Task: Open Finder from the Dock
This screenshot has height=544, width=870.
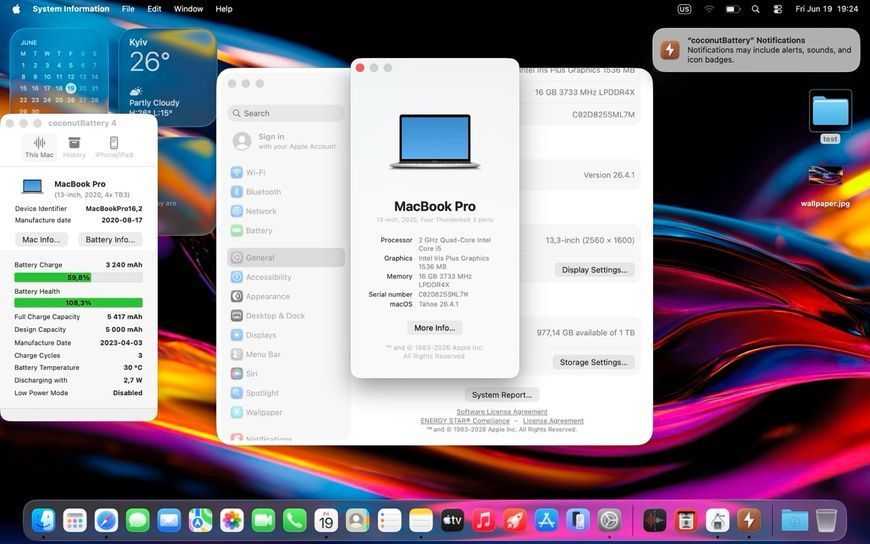Action: coord(43,521)
